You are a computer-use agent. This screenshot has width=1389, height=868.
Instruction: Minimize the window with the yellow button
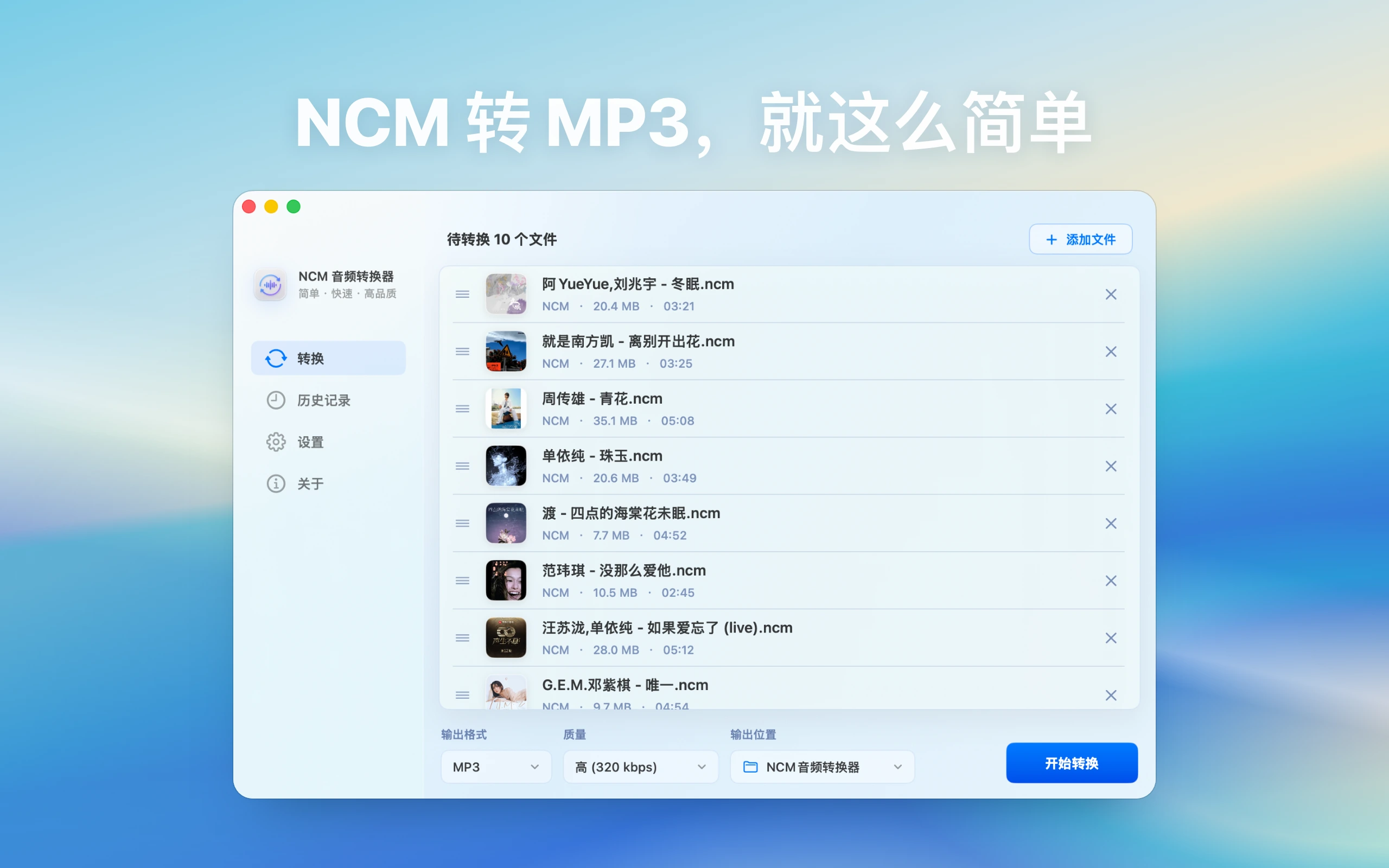[x=271, y=207]
